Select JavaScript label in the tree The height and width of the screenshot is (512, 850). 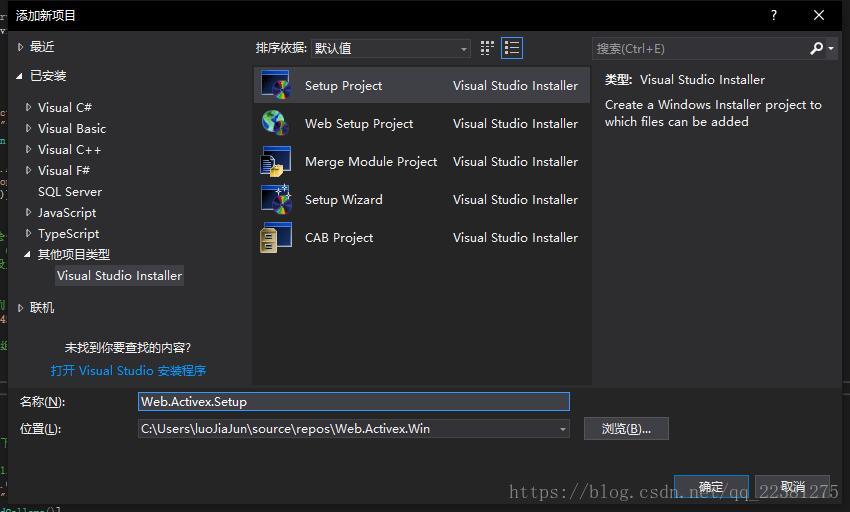[x=67, y=213]
